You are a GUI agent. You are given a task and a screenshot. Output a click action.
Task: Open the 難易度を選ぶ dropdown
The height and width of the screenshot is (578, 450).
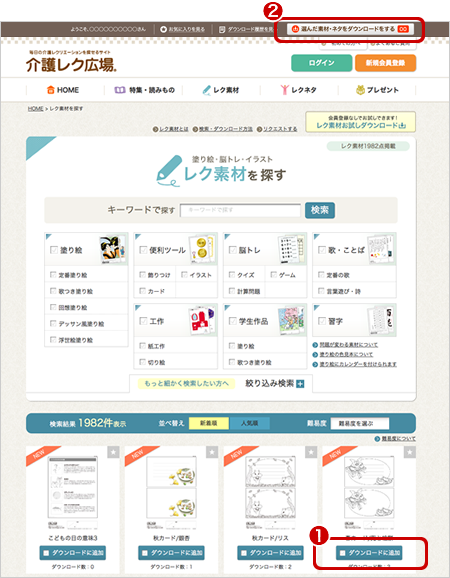[360, 424]
